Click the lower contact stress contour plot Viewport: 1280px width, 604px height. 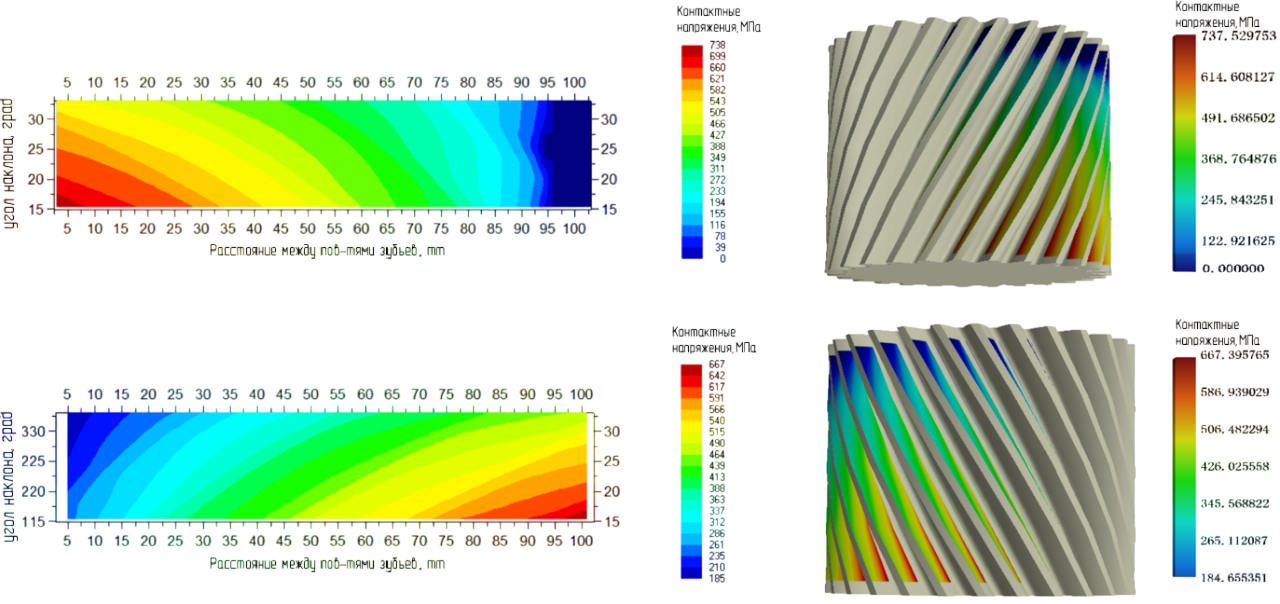click(x=320, y=466)
